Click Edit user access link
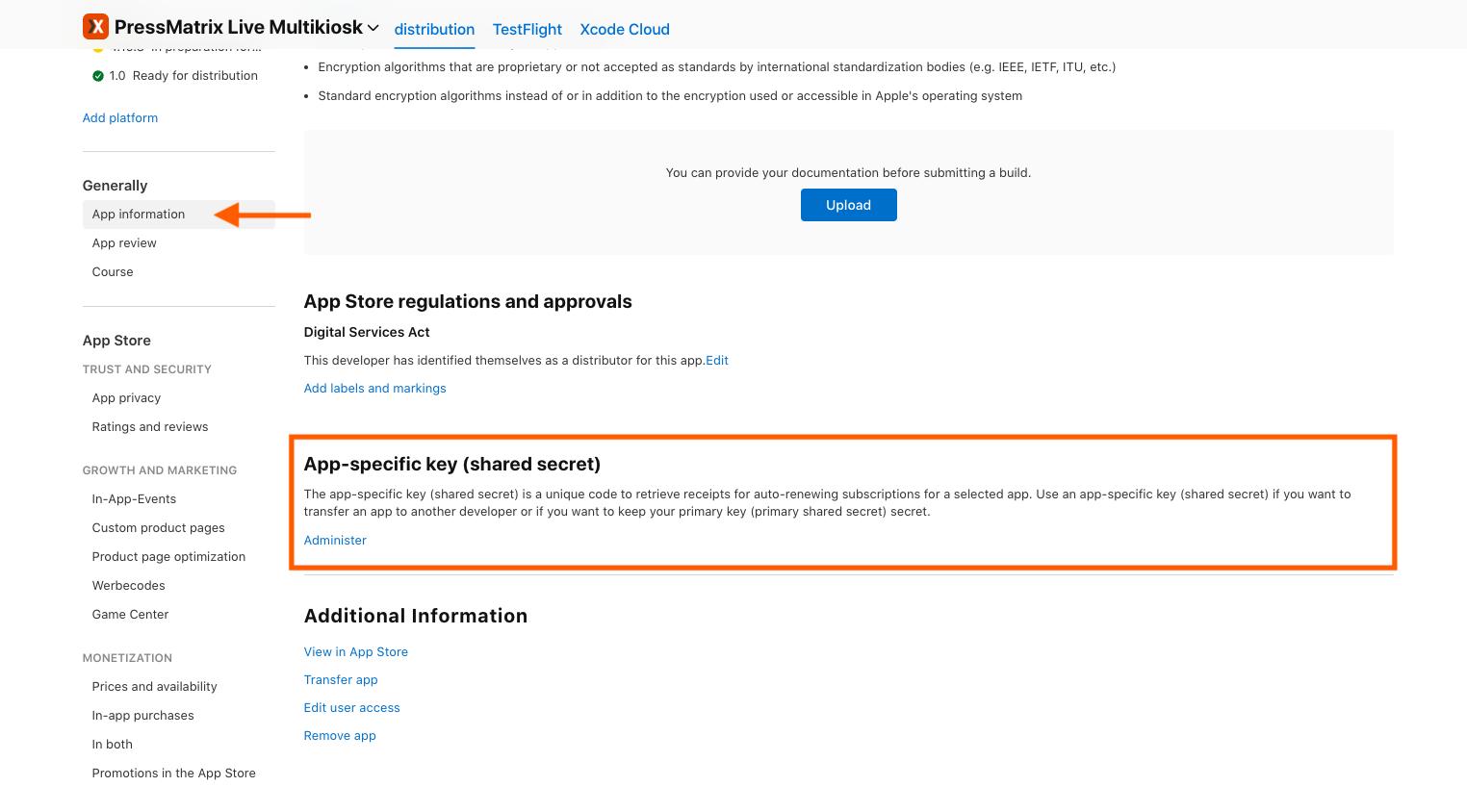The height and width of the screenshot is (812, 1467). click(352, 708)
